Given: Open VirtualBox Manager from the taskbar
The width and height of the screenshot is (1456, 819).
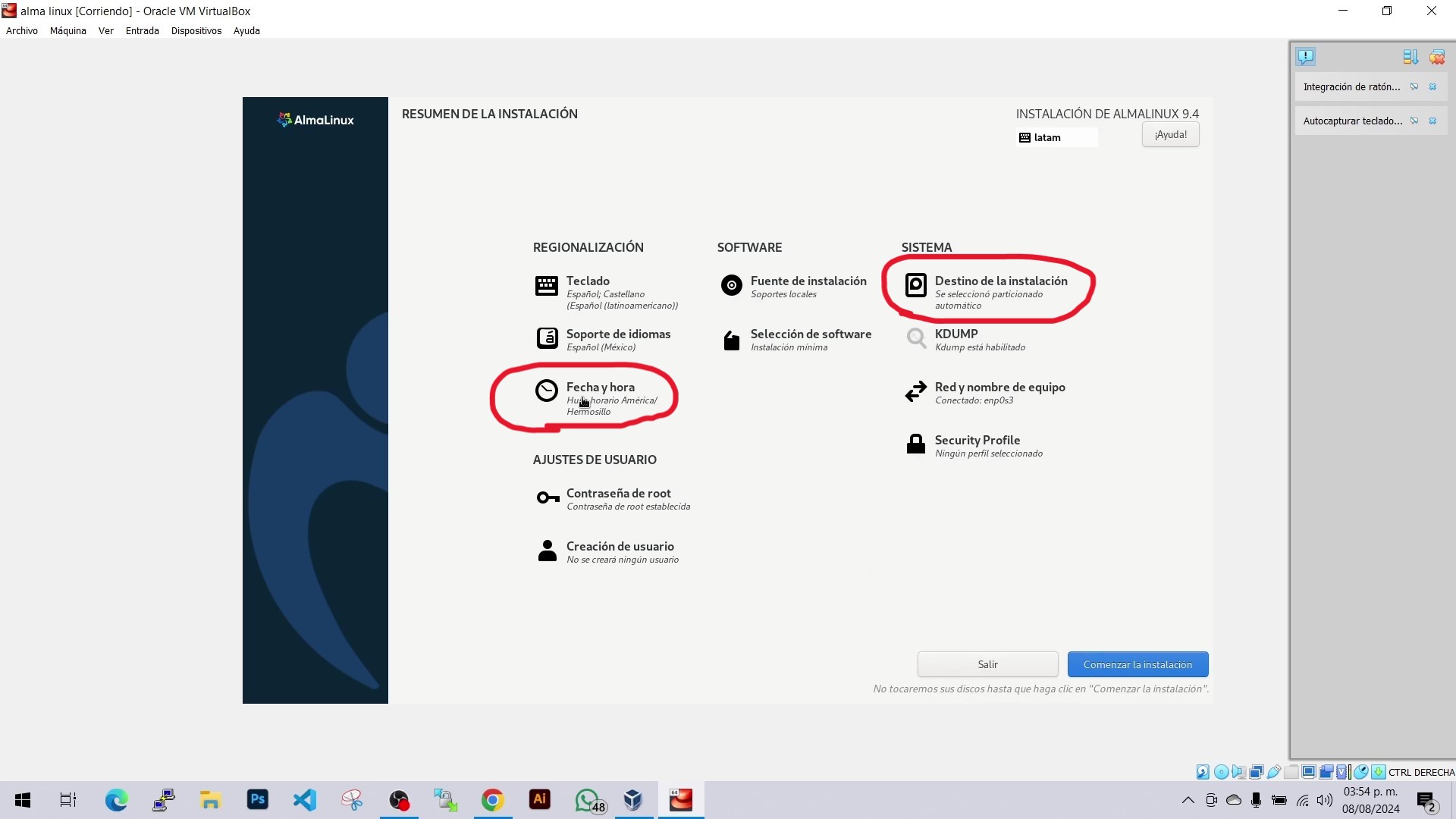Looking at the screenshot, I should coord(634,800).
